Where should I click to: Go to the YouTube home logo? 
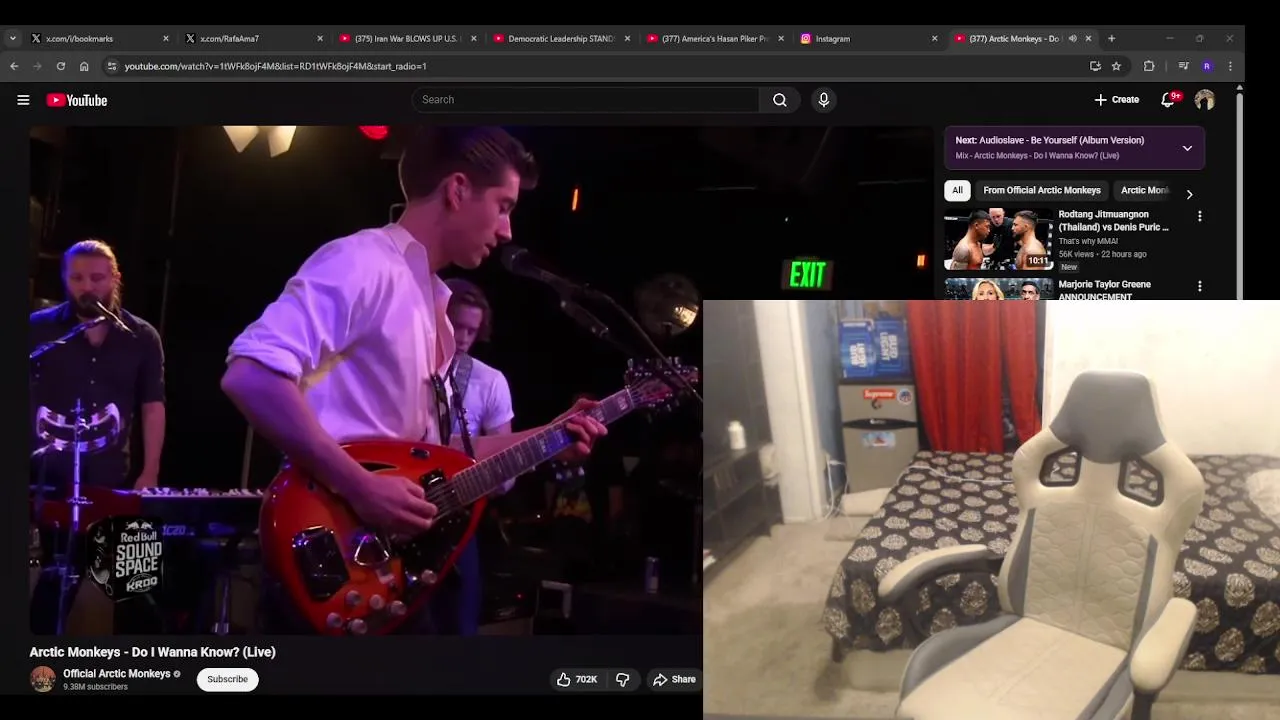pyautogui.click(x=76, y=100)
